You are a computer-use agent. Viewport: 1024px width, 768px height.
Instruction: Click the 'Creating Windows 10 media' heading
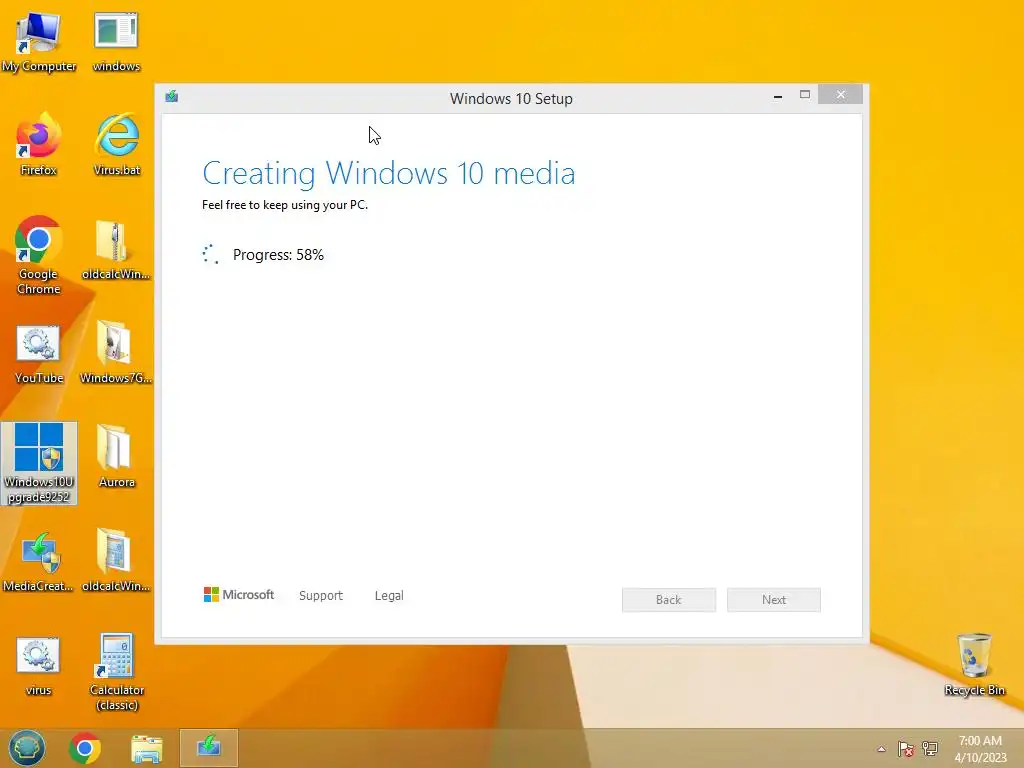pos(389,173)
